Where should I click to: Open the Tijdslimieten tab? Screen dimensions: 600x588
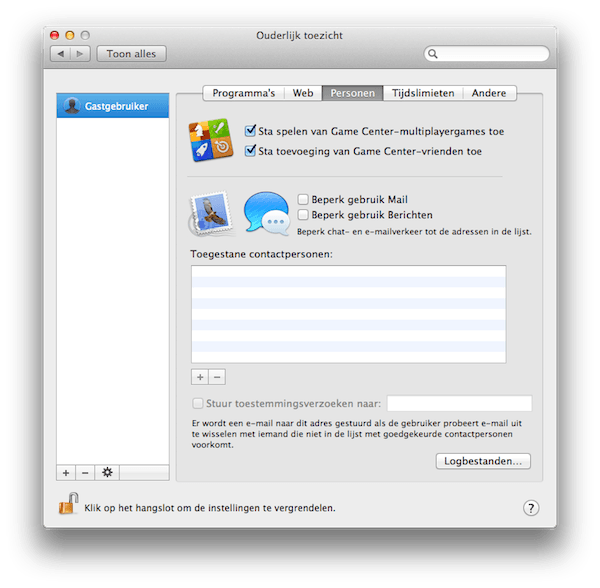(x=423, y=93)
